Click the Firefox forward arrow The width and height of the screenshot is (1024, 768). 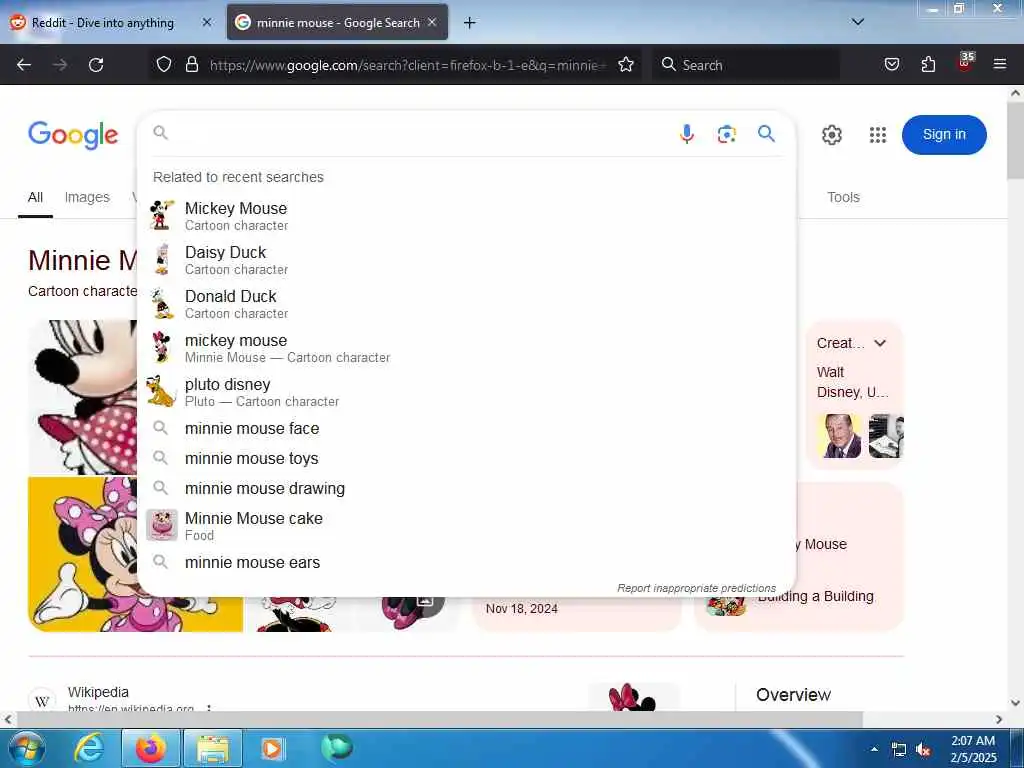(60, 65)
